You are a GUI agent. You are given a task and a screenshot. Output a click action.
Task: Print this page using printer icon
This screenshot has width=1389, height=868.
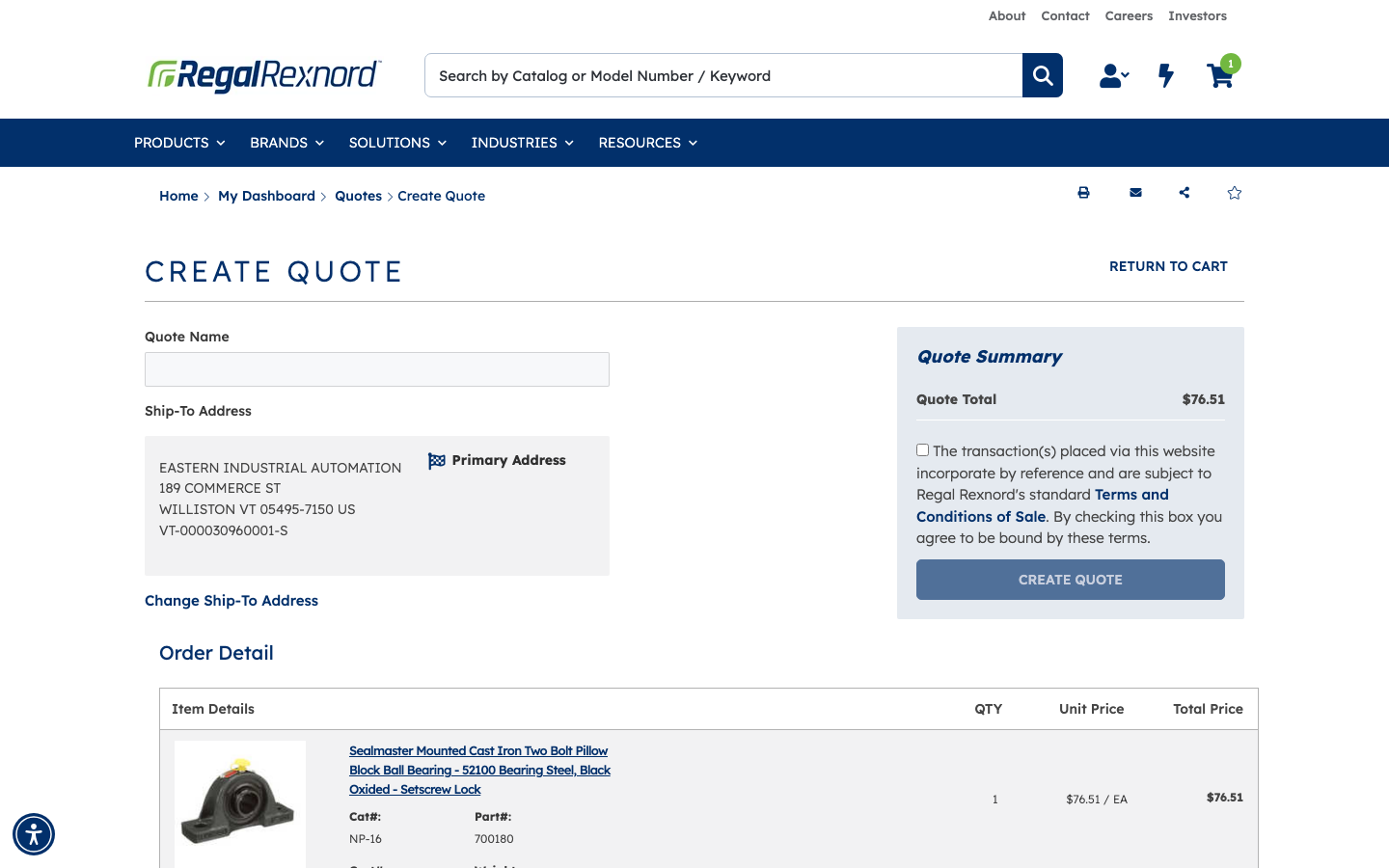[x=1083, y=193]
